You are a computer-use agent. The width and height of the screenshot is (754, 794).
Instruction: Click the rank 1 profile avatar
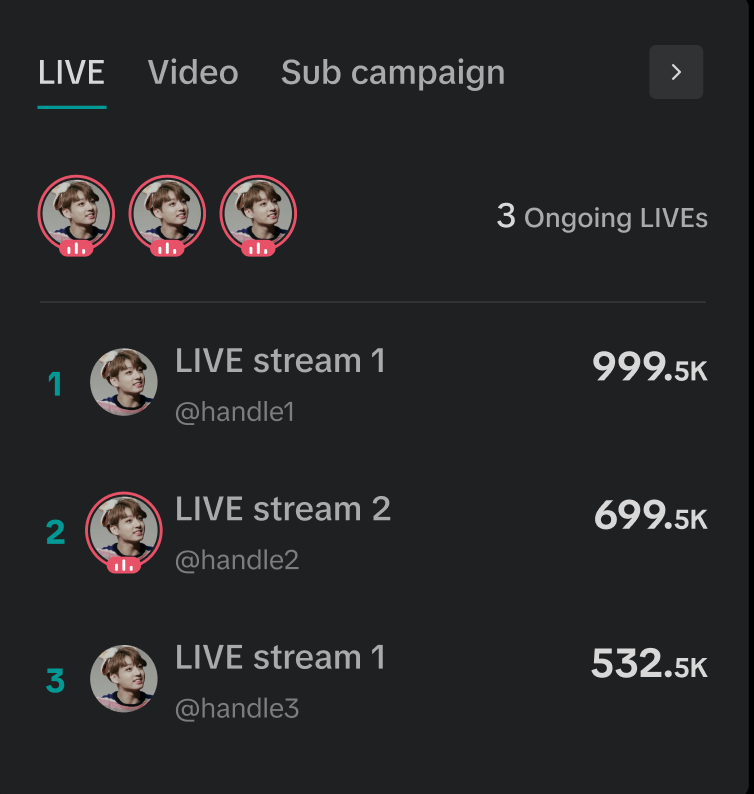point(124,382)
